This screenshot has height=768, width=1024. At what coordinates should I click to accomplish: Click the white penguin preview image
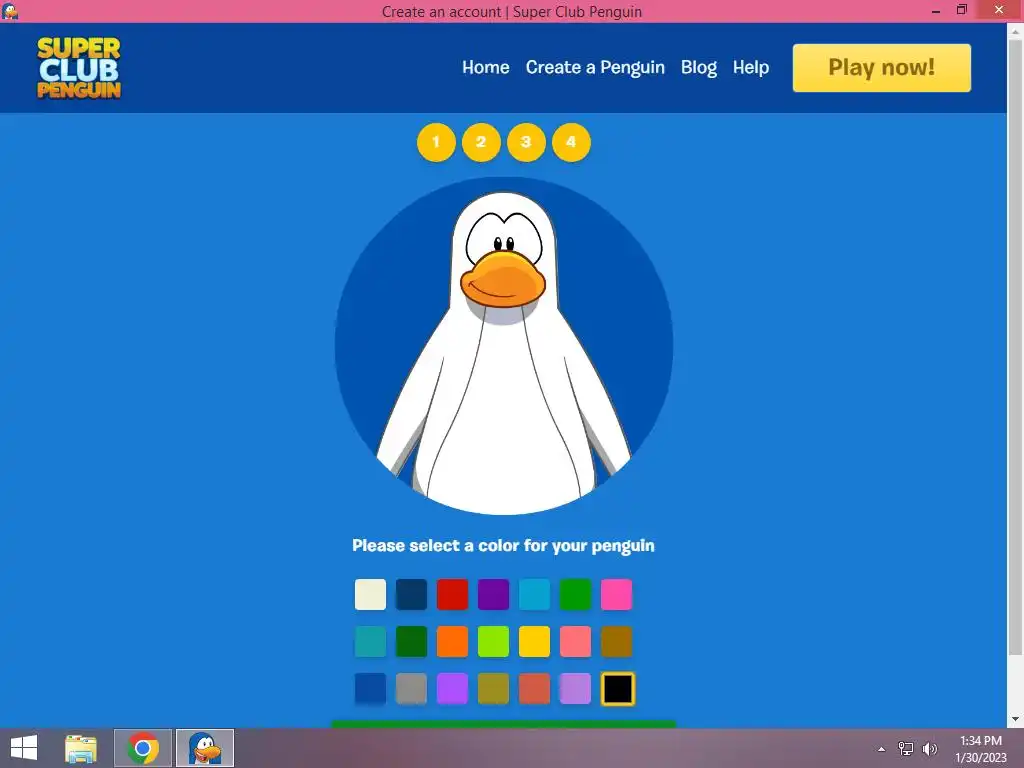tap(504, 346)
